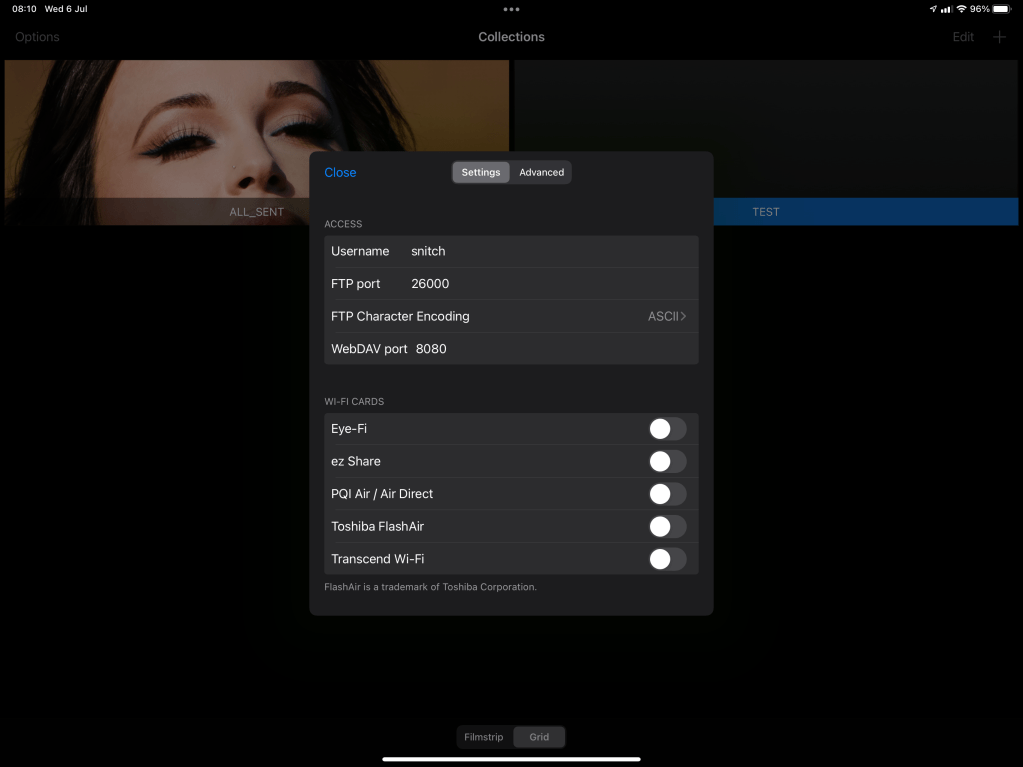
Task: Tap the three-dot multitasking icon at top
Action: click(511, 9)
